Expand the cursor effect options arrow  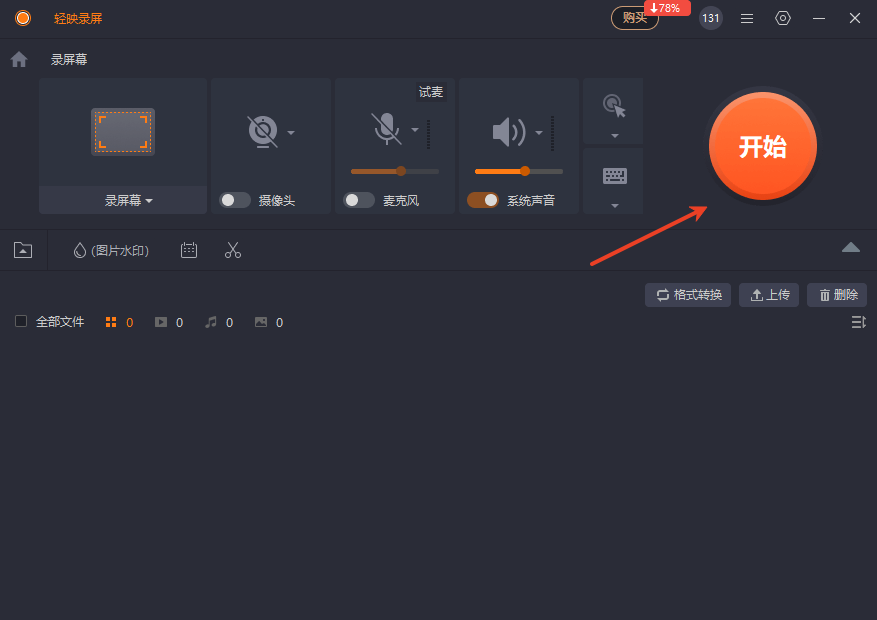(615, 136)
